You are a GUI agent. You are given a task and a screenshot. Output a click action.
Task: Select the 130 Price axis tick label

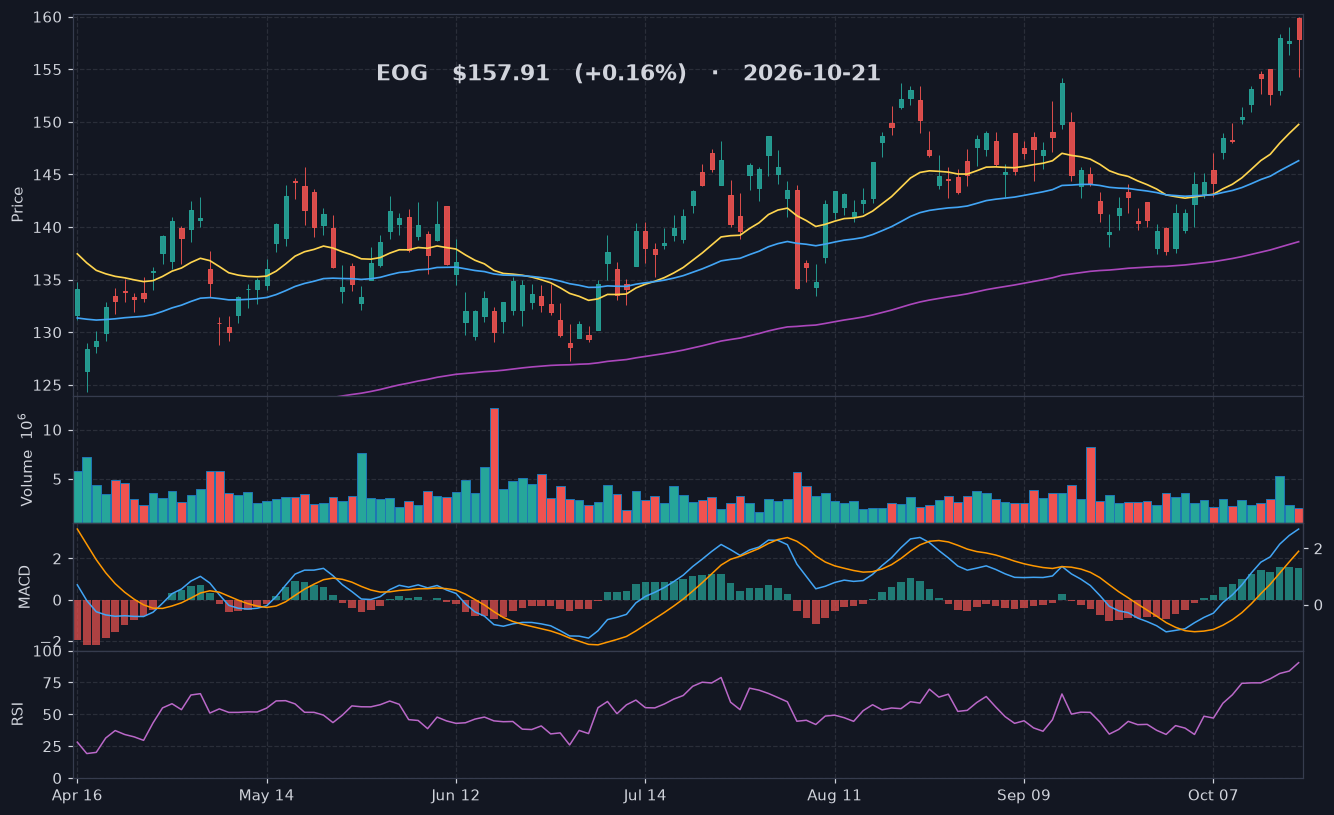pos(48,333)
